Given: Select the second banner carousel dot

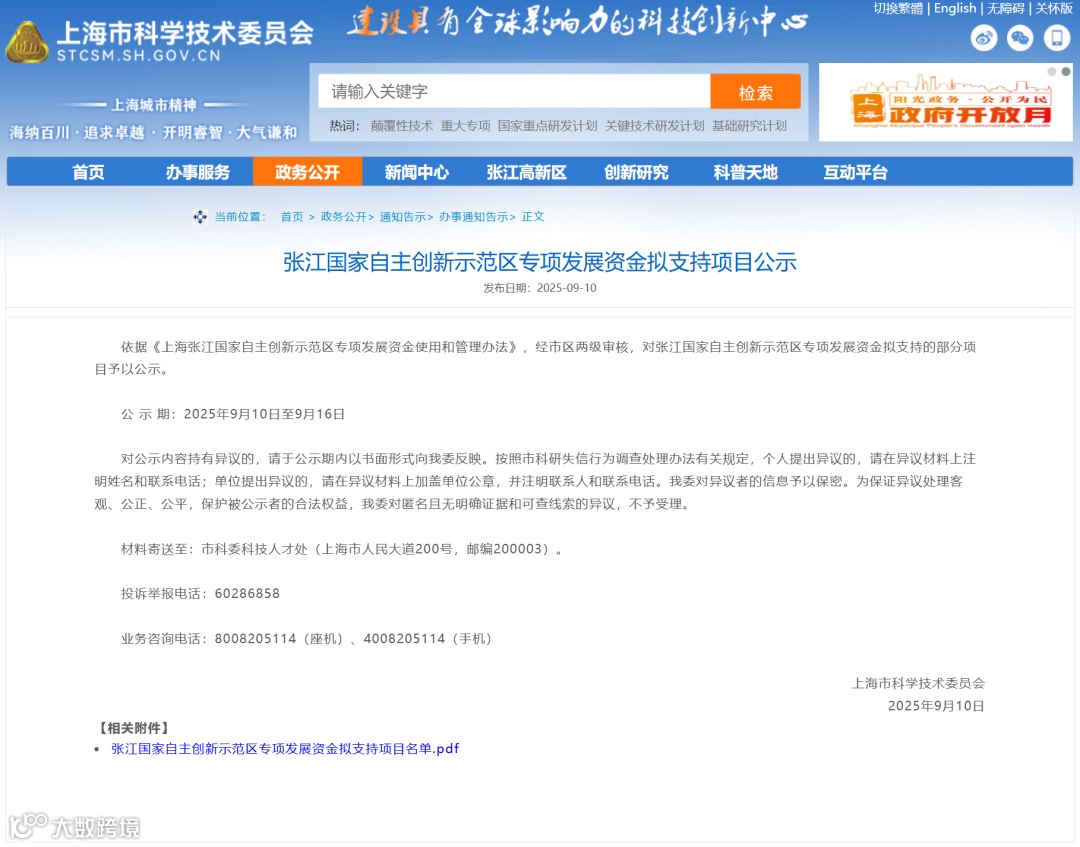Looking at the screenshot, I should click(x=1066, y=72).
